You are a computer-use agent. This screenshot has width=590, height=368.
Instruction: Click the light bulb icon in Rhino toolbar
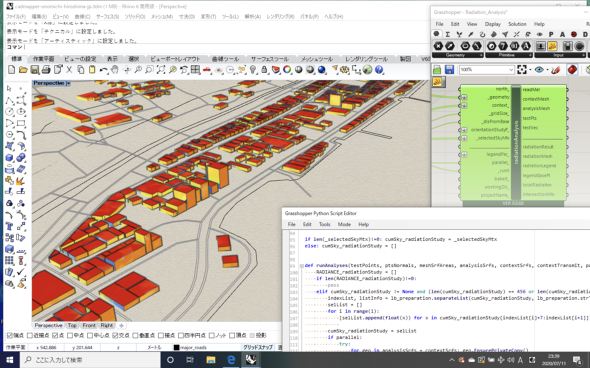tap(253, 70)
